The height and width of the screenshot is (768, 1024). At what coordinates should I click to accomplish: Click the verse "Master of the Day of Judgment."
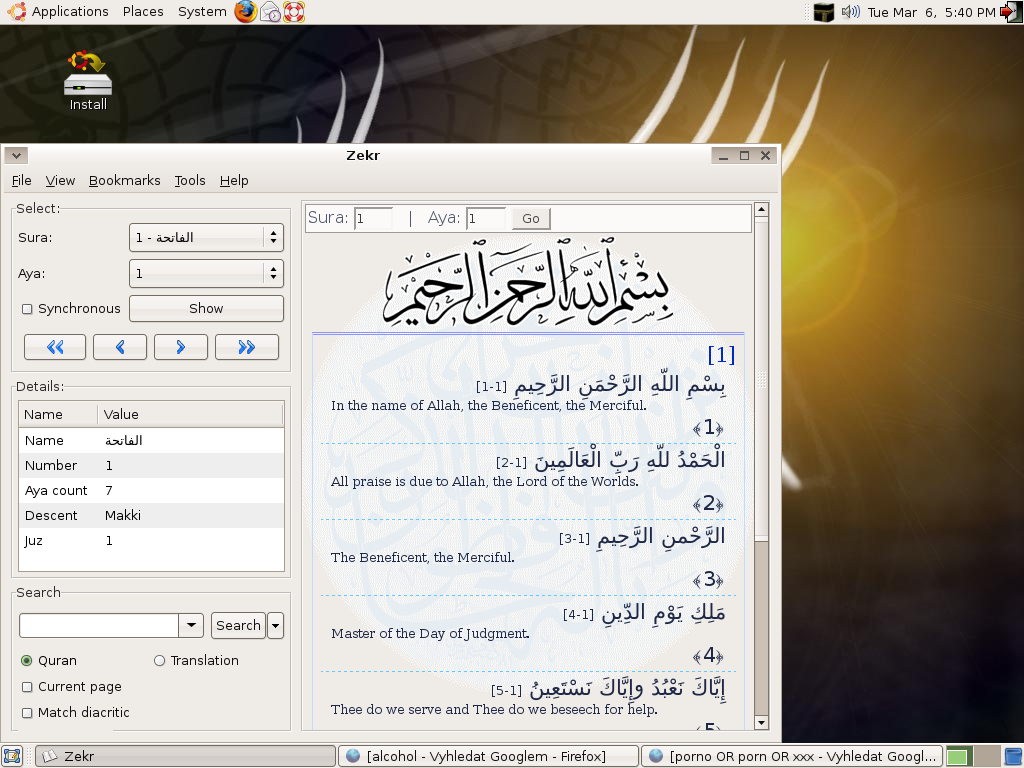tap(430, 633)
